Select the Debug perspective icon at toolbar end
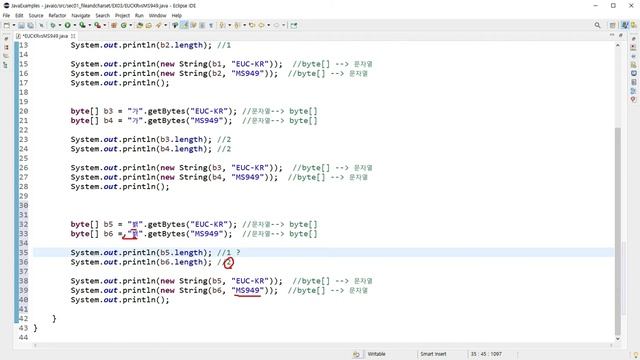 pos(634,25)
